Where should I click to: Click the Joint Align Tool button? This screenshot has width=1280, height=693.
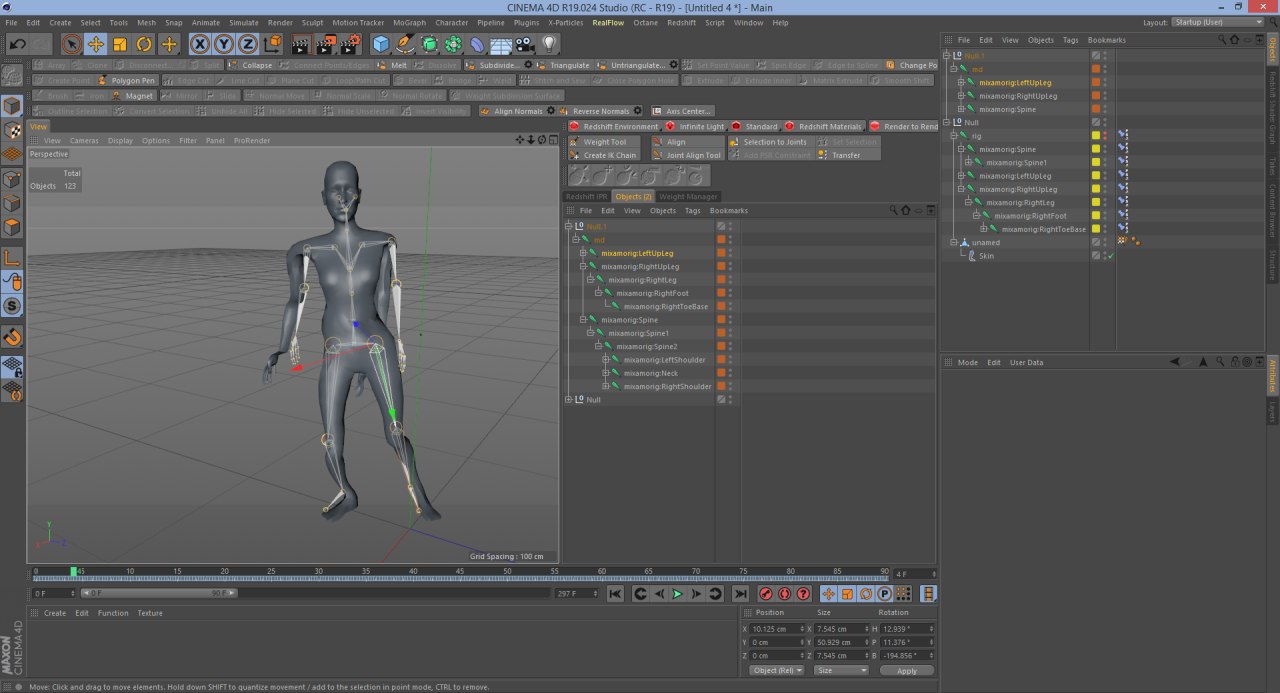(x=687, y=155)
